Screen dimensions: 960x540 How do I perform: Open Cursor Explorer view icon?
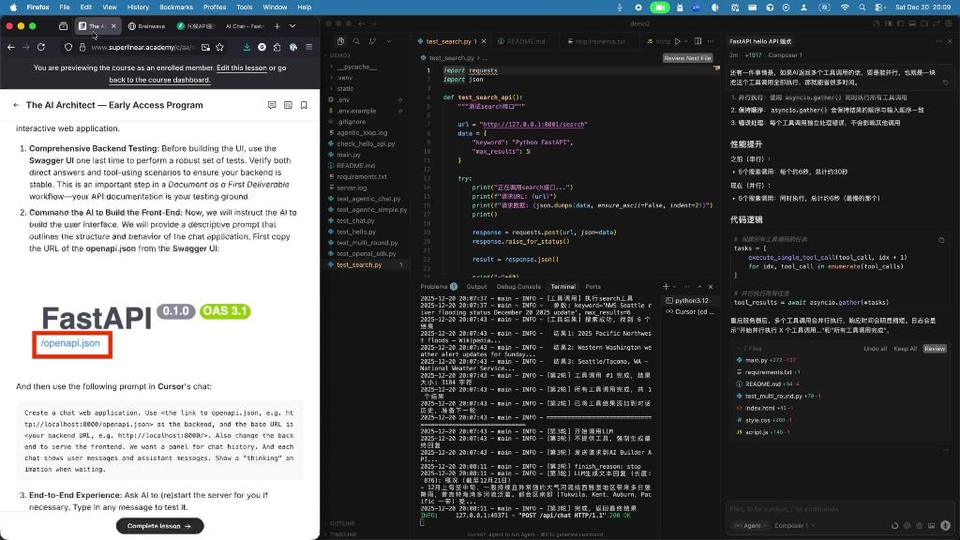pos(340,41)
